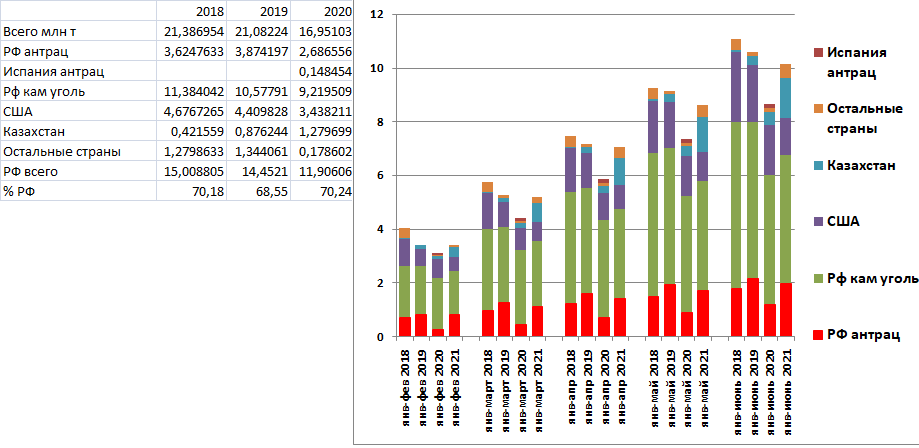Screen dimensions: 919x448
Task: Click the purple США legend marker
Action: tap(817, 219)
